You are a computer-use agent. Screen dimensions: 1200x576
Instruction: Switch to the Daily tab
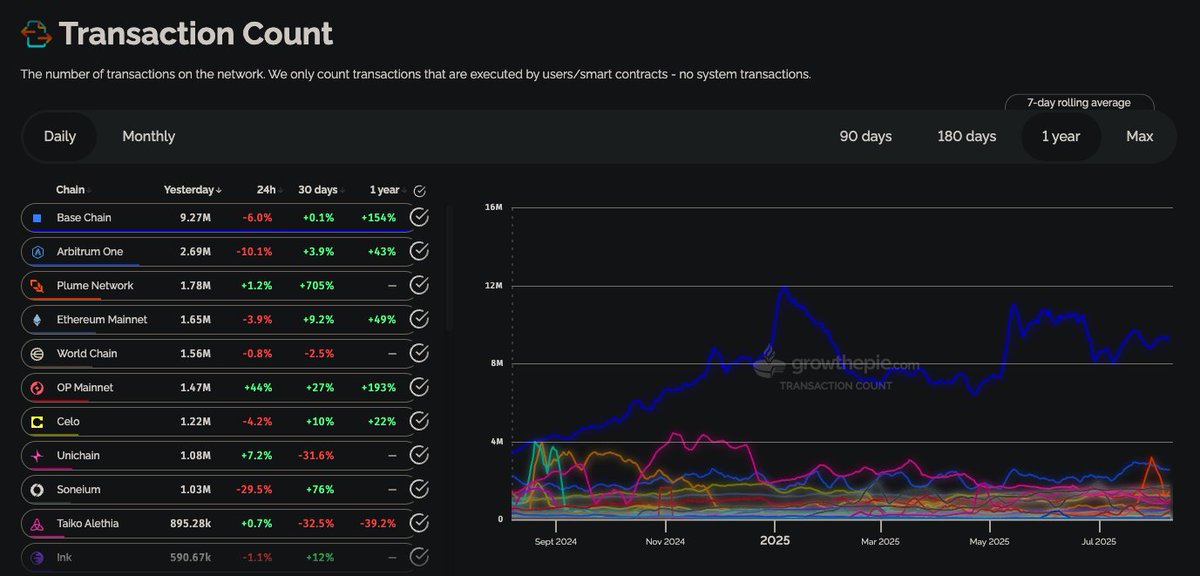tap(60, 137)
